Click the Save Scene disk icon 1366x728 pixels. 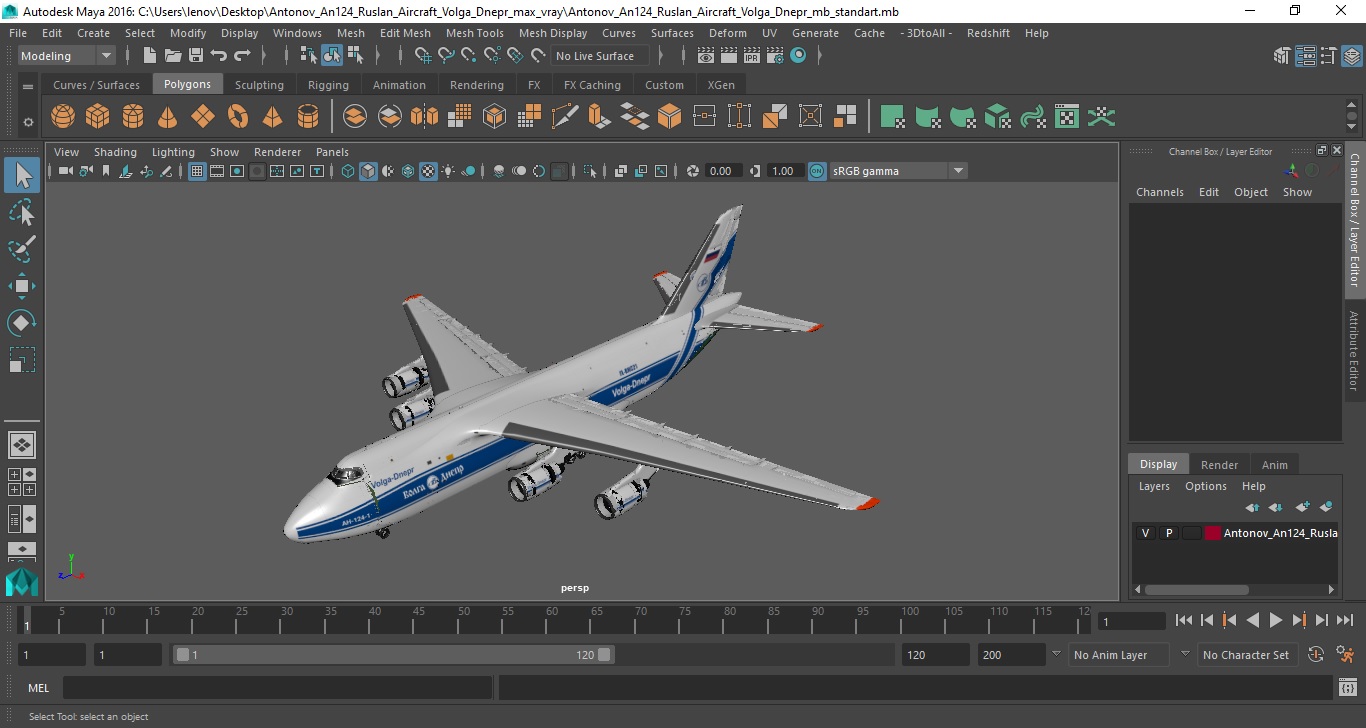[196, 56]
